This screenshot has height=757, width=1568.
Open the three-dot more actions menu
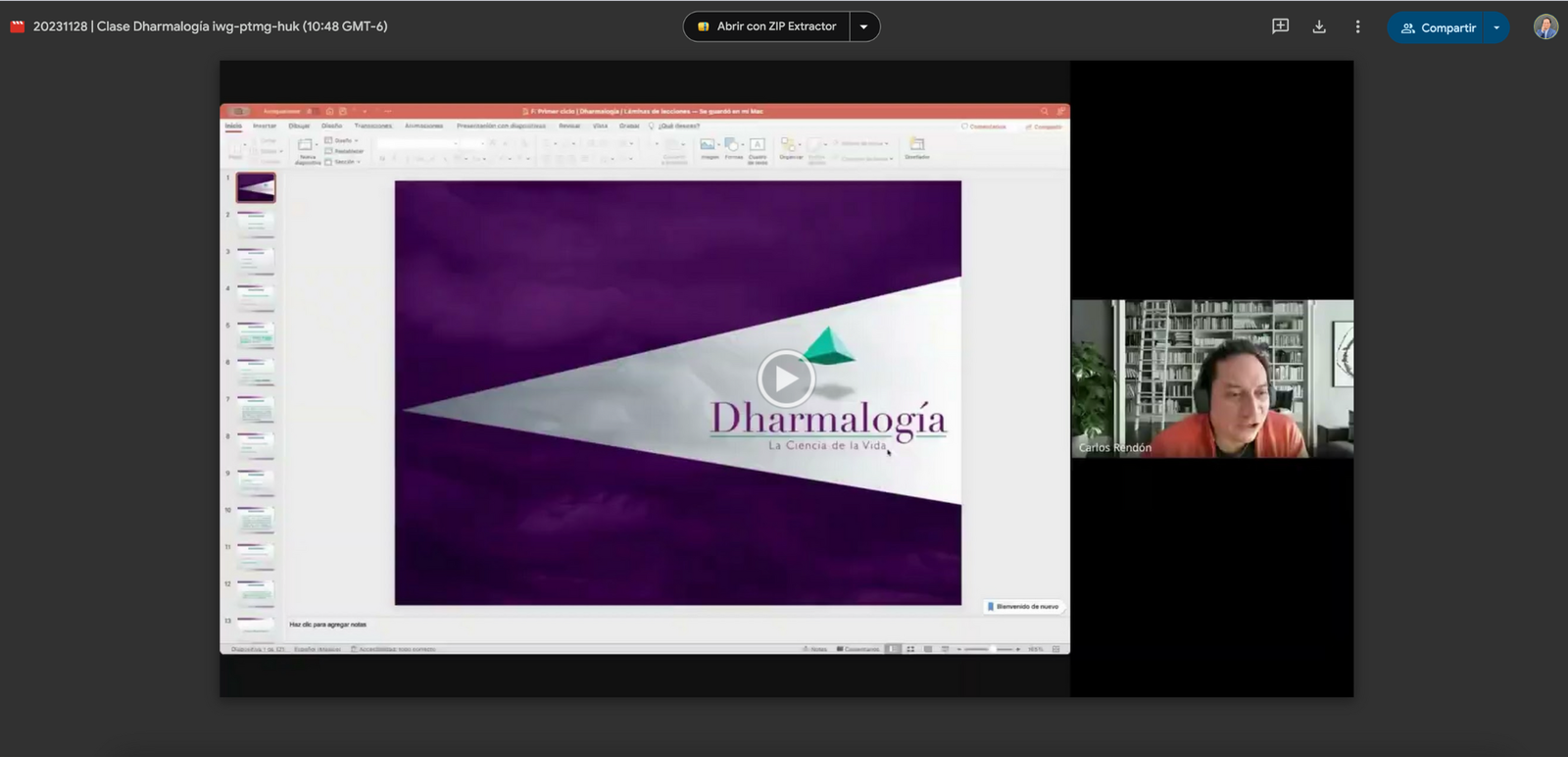(x=1357, y=27)
